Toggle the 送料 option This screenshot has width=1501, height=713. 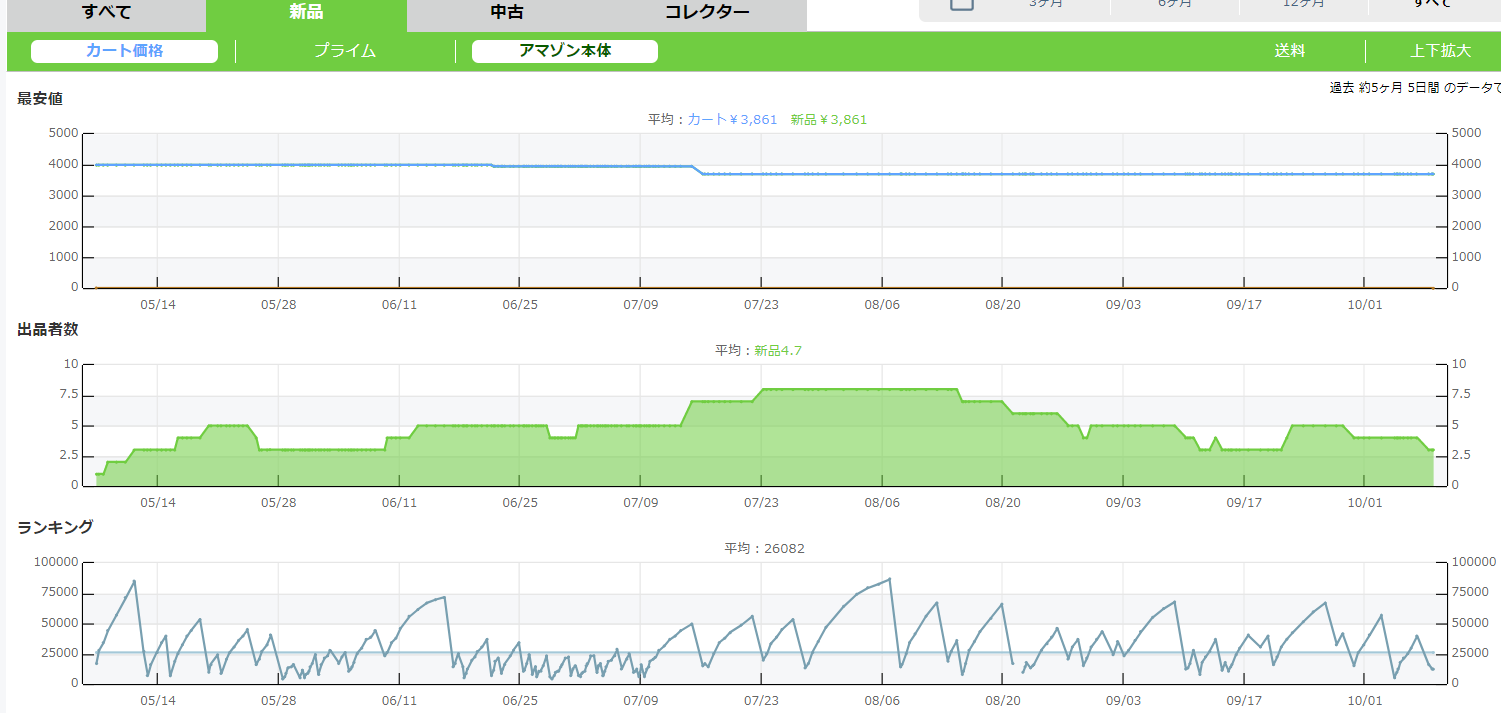1289,51
